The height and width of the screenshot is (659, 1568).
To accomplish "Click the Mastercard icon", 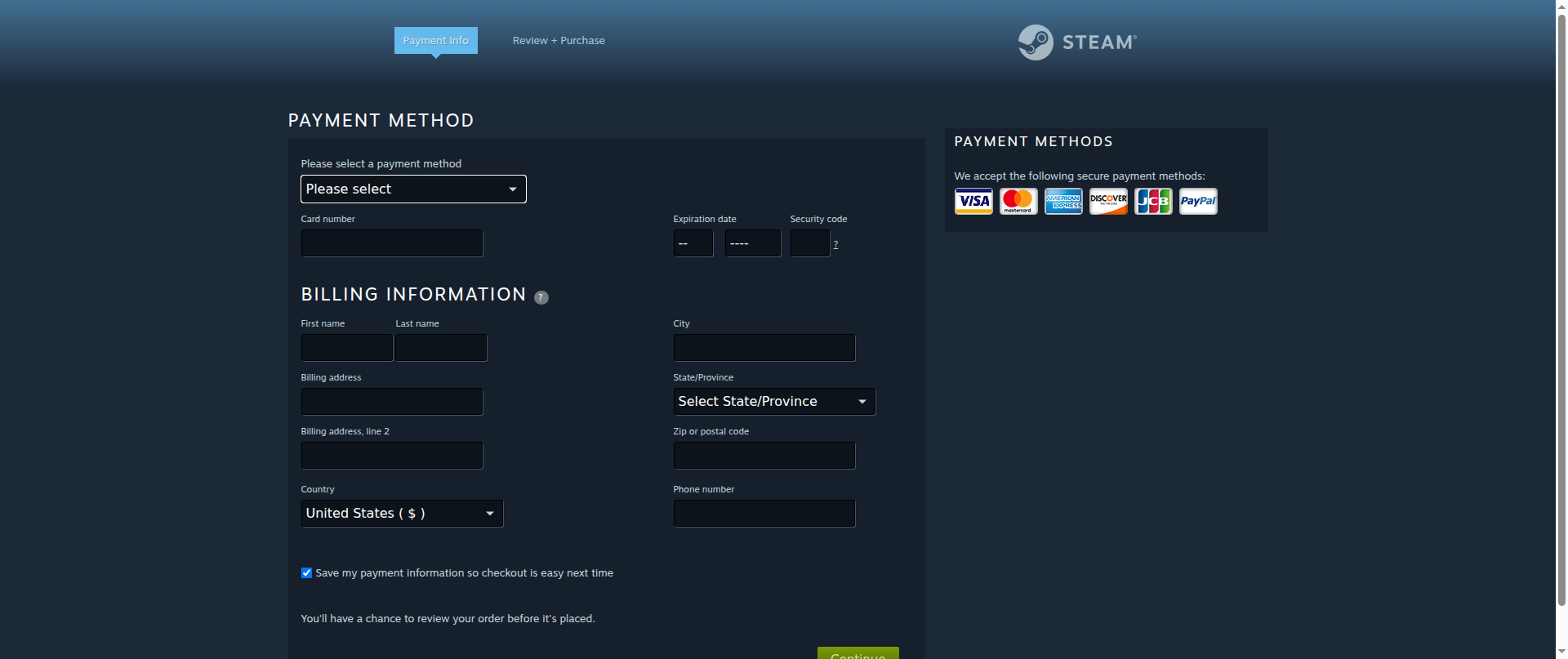I will point(1018,201).
